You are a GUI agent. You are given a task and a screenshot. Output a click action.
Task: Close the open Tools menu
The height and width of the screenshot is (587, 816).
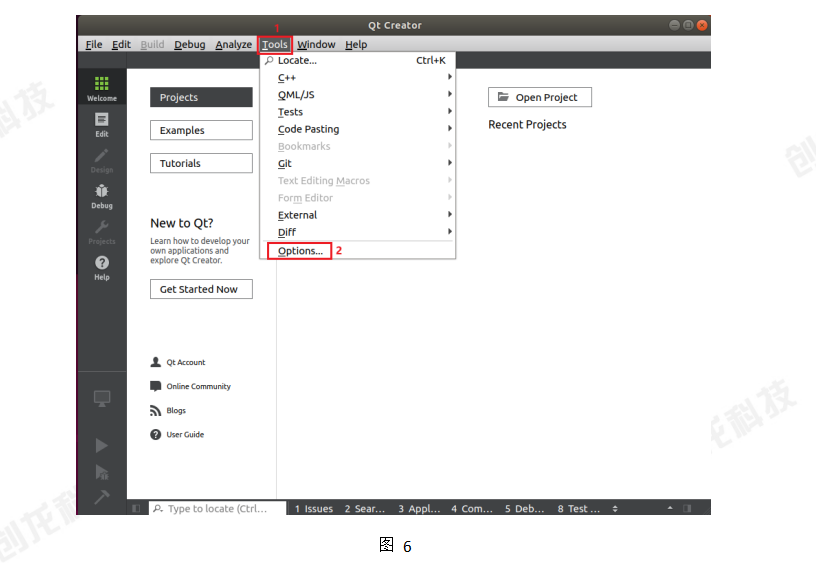(275, 45)
